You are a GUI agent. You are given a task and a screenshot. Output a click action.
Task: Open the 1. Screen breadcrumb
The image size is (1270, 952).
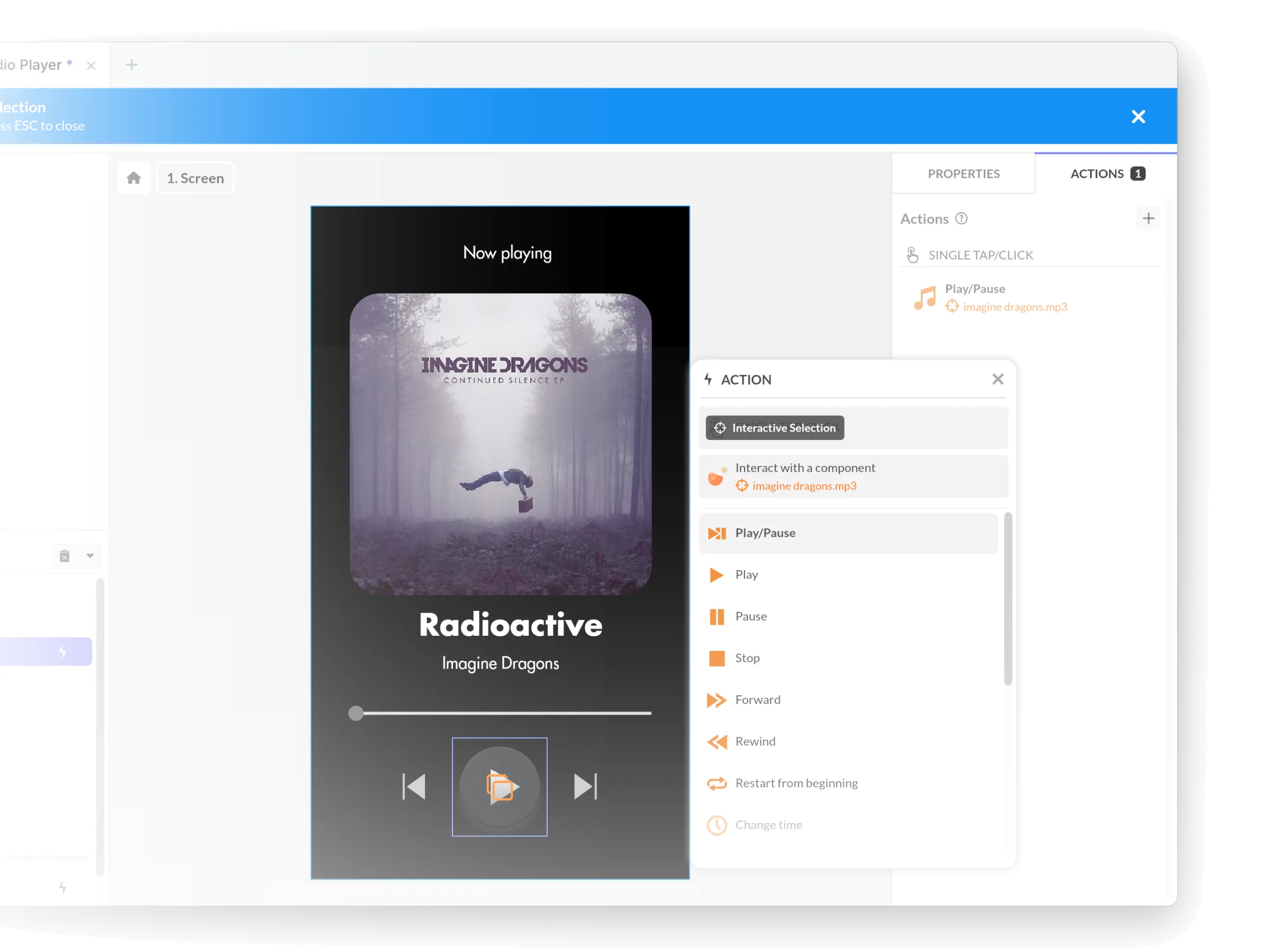coord(195,178)
